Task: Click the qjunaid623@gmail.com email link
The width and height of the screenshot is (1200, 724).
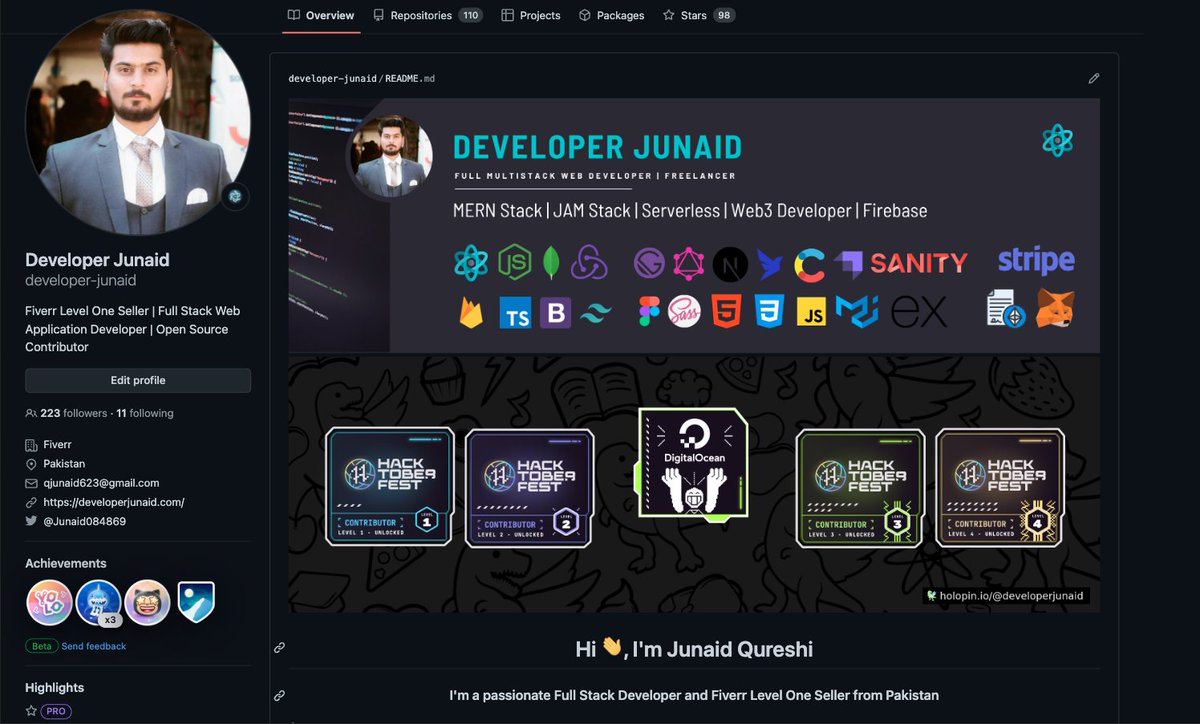Action: 101,484
